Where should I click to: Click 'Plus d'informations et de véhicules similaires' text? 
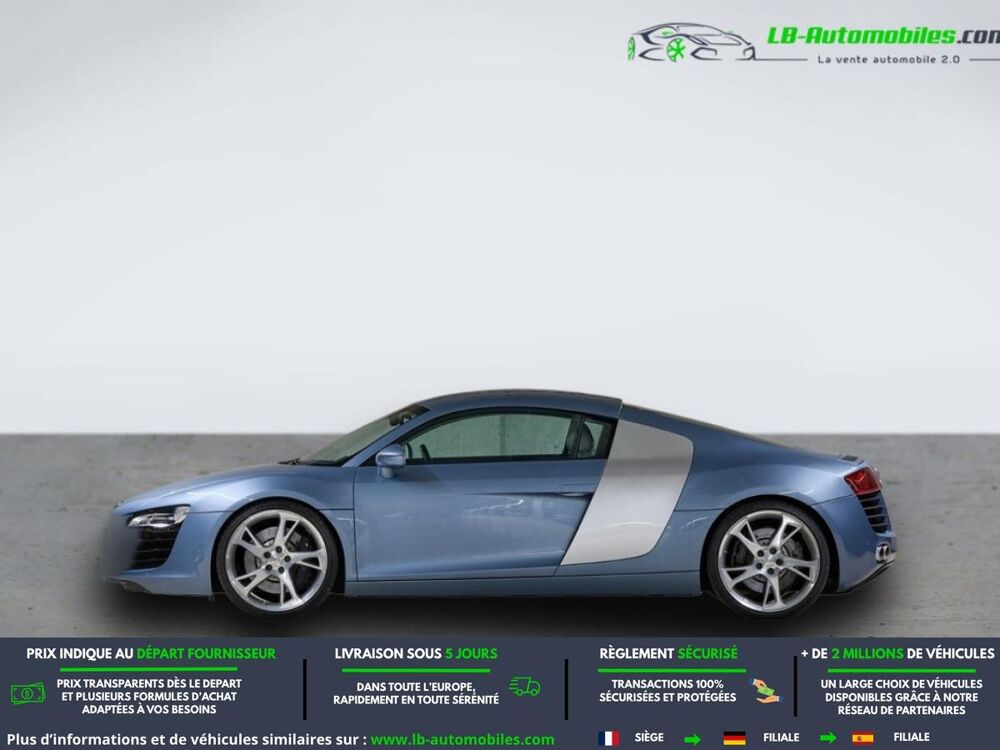(x=186, y=740)
